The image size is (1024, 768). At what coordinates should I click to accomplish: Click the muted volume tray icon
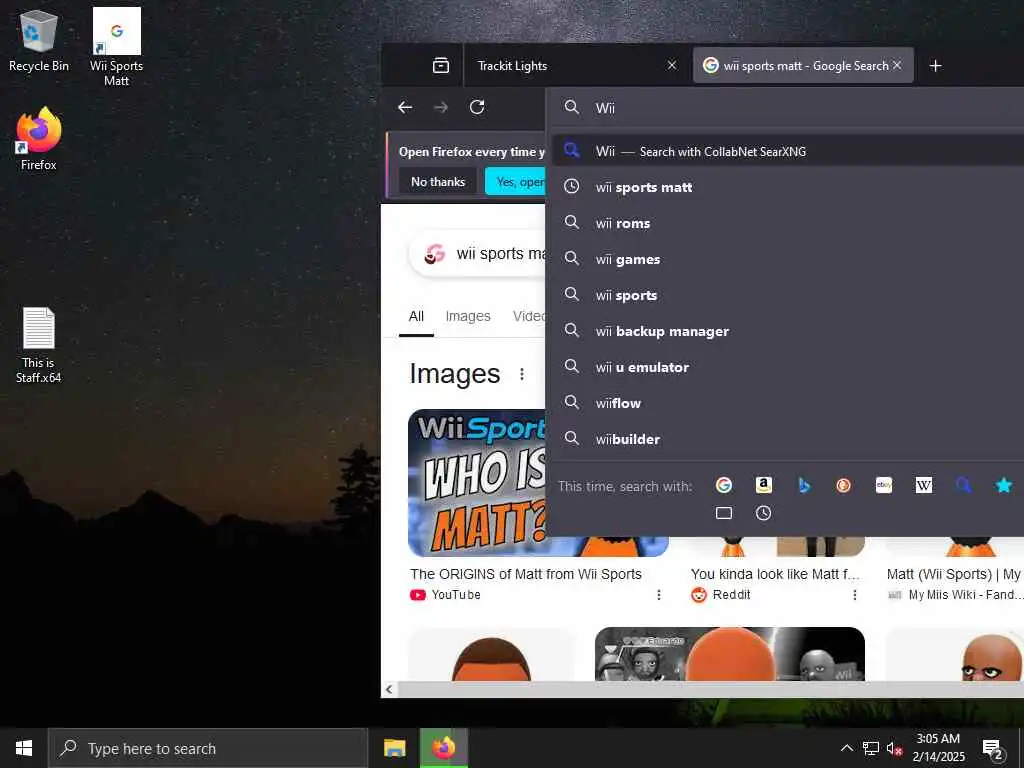[894, 748]
